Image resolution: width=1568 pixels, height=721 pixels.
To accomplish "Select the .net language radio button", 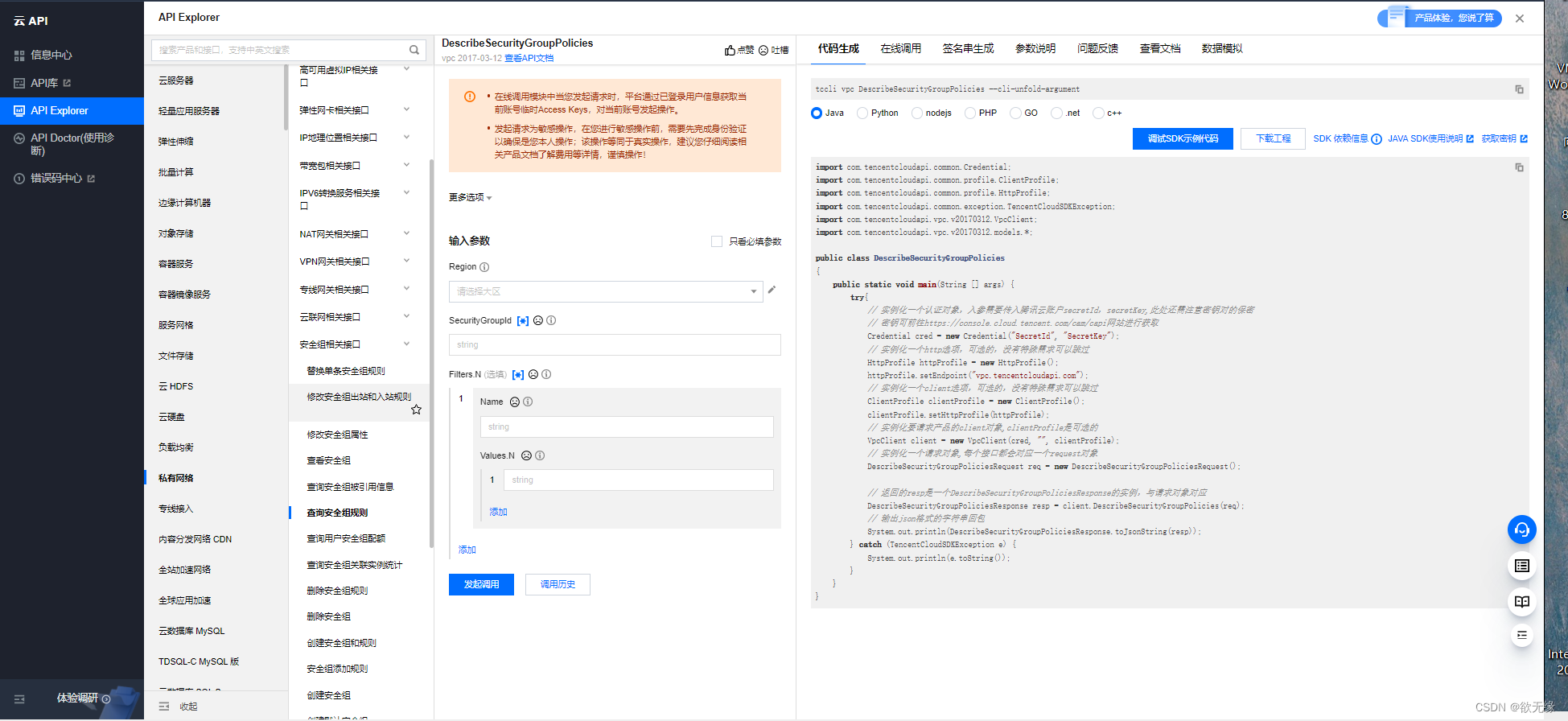I will point(1057,113).
